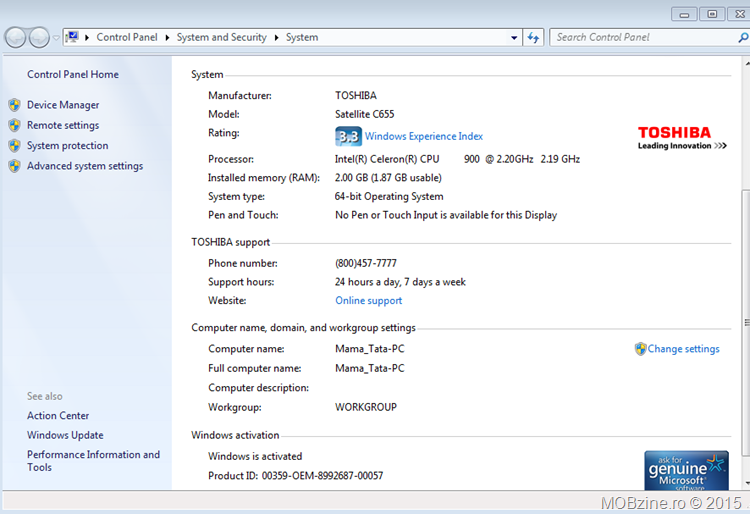This screenshot has width=750, height=514.
Task: Click the (800)457-7777 phone number
Action: tap(366, 263)
